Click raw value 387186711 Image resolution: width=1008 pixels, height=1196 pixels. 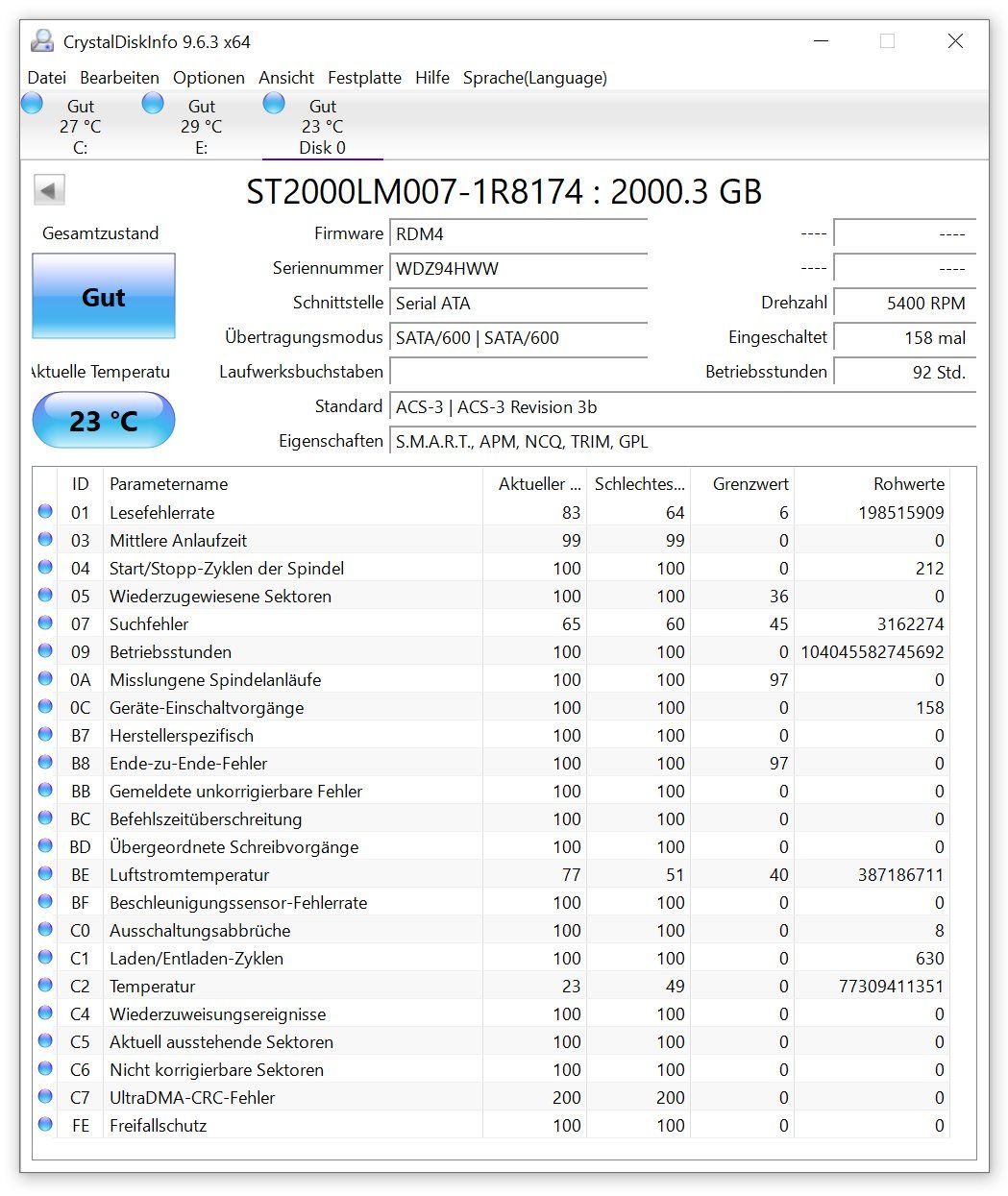[901, 875]
